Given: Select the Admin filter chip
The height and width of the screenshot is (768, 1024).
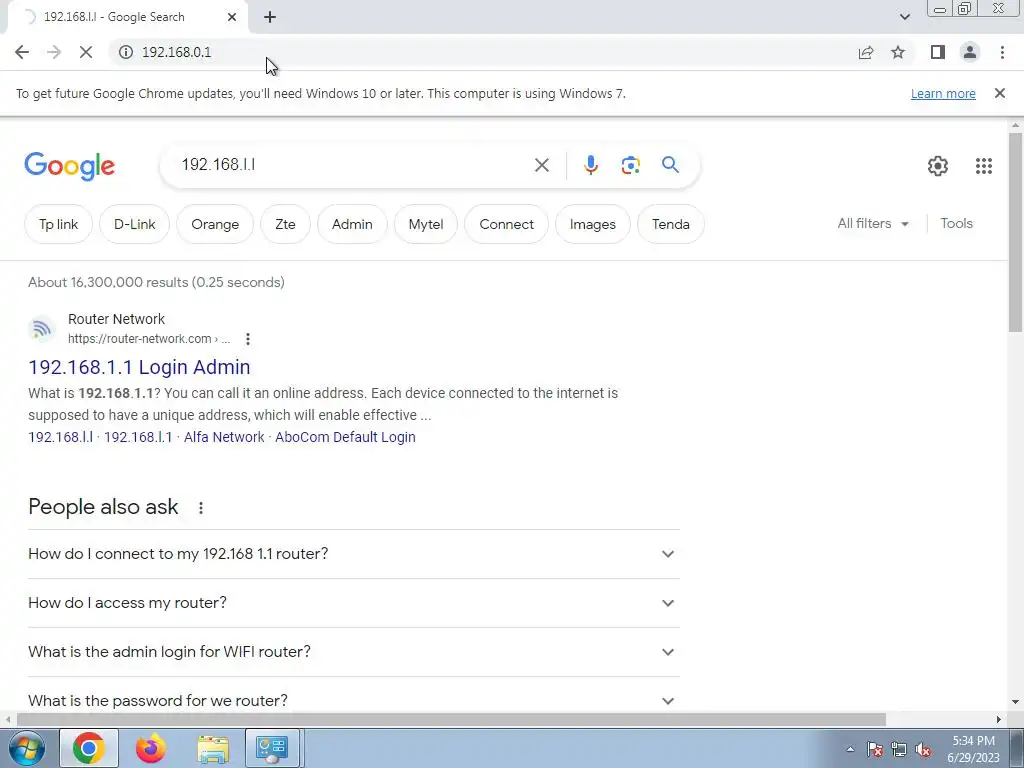Looking at the screenshot, I should pyautogui.click(x=352, y=224).
